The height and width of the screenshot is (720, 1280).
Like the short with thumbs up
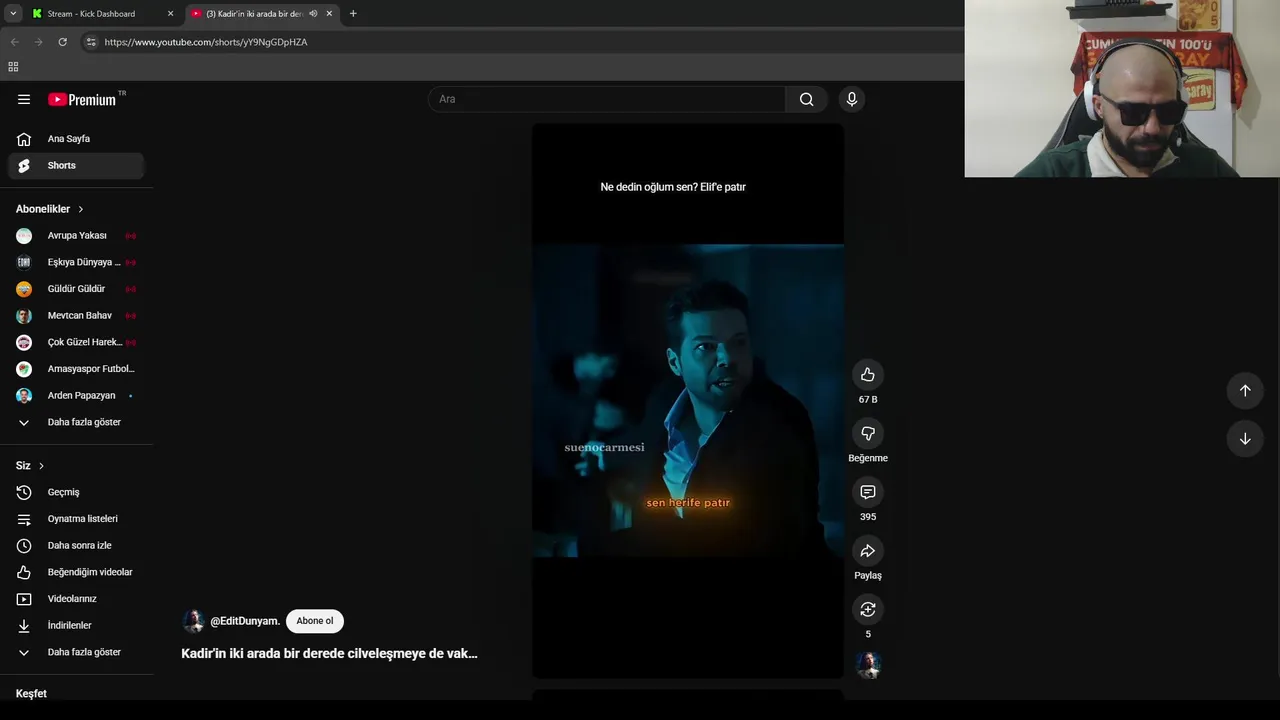point(867,375)
